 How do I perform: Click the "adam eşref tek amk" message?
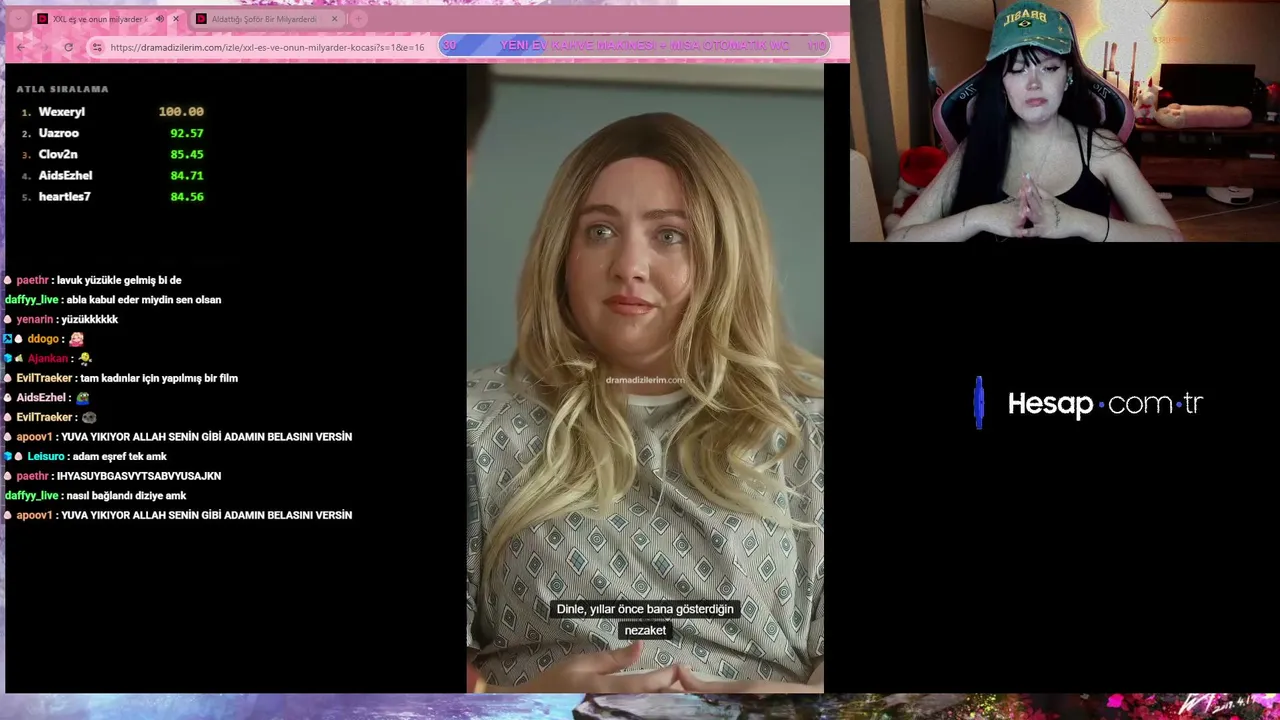pyautogui.click(x=120, y=456)
